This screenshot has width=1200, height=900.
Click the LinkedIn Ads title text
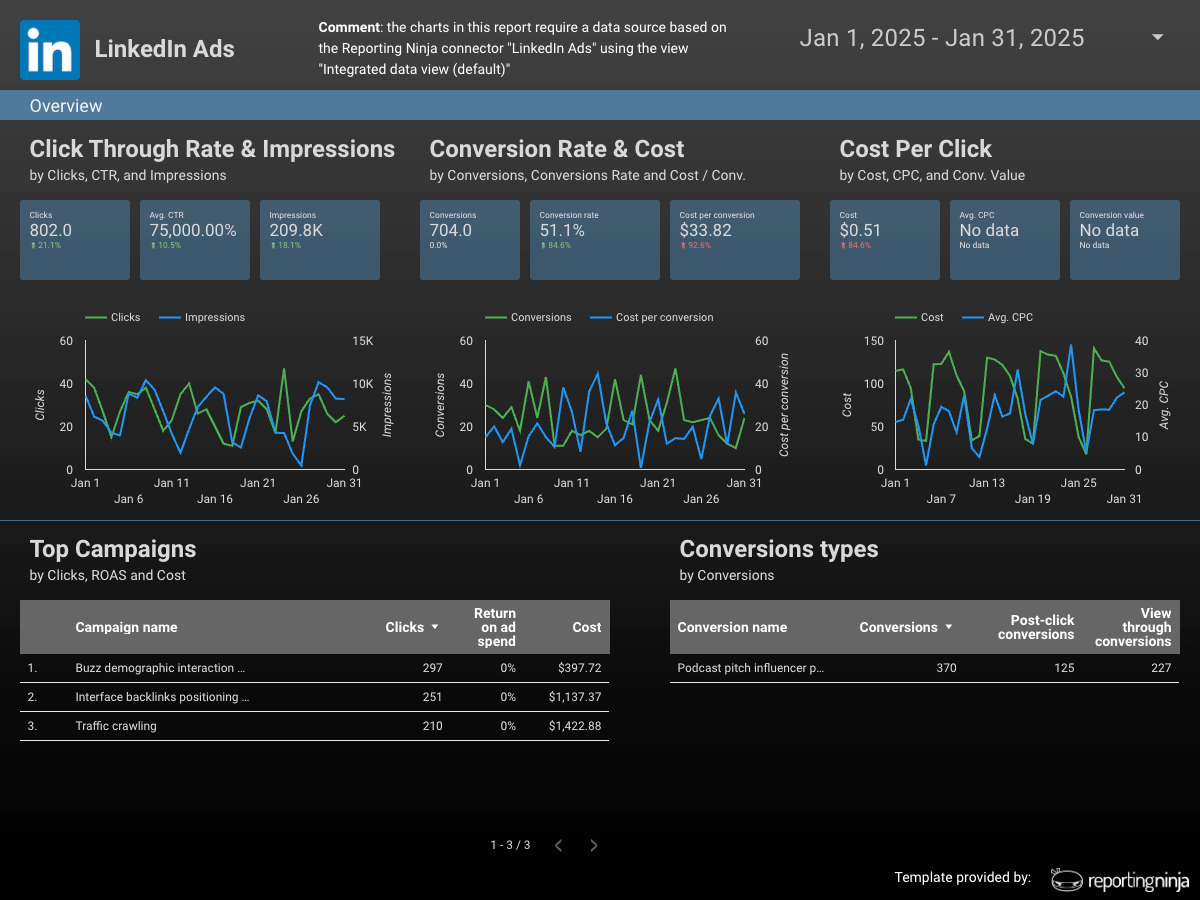point(165,49)
